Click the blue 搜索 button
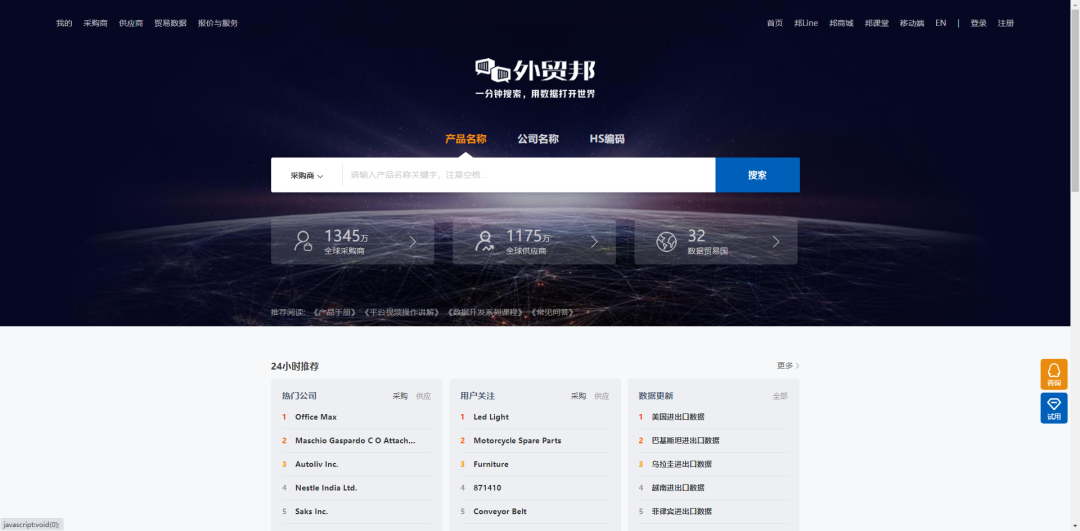 (758, 175)
